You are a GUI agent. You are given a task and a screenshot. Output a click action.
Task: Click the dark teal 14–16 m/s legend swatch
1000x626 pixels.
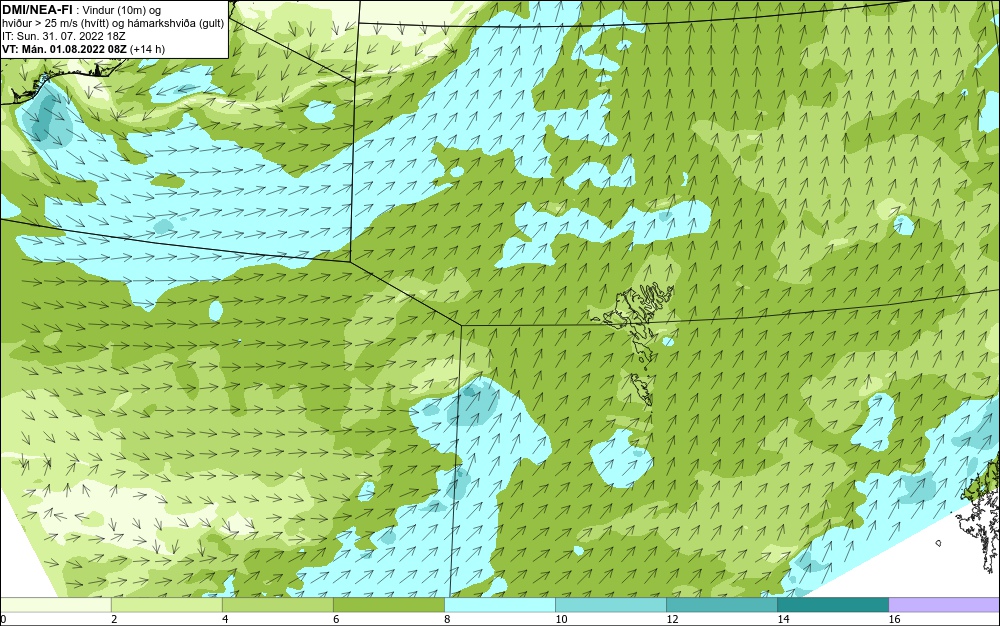(x=833, y=604)
